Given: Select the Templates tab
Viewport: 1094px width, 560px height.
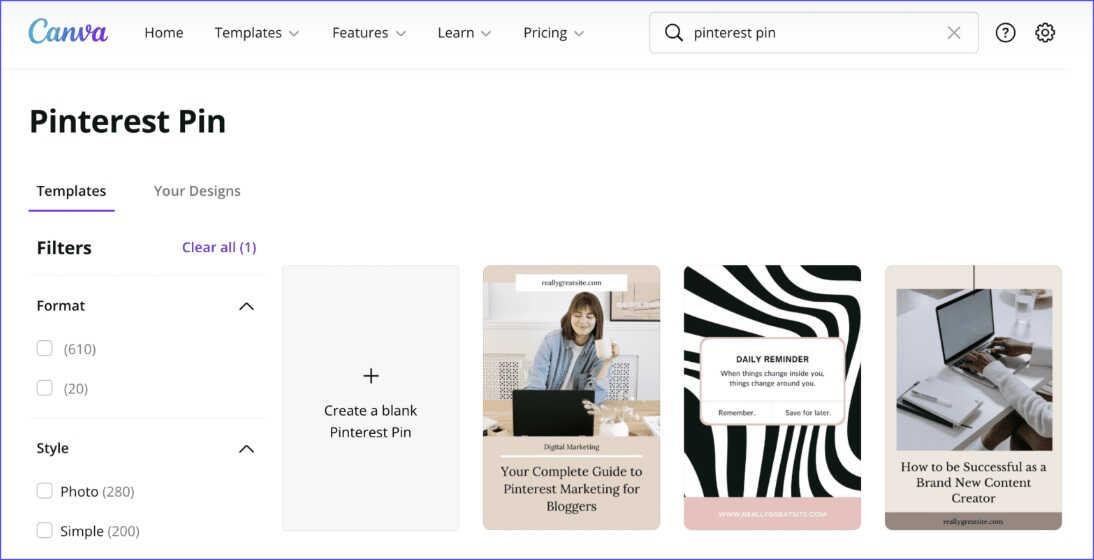Looking at the screenshot, I should coord(71,191).
